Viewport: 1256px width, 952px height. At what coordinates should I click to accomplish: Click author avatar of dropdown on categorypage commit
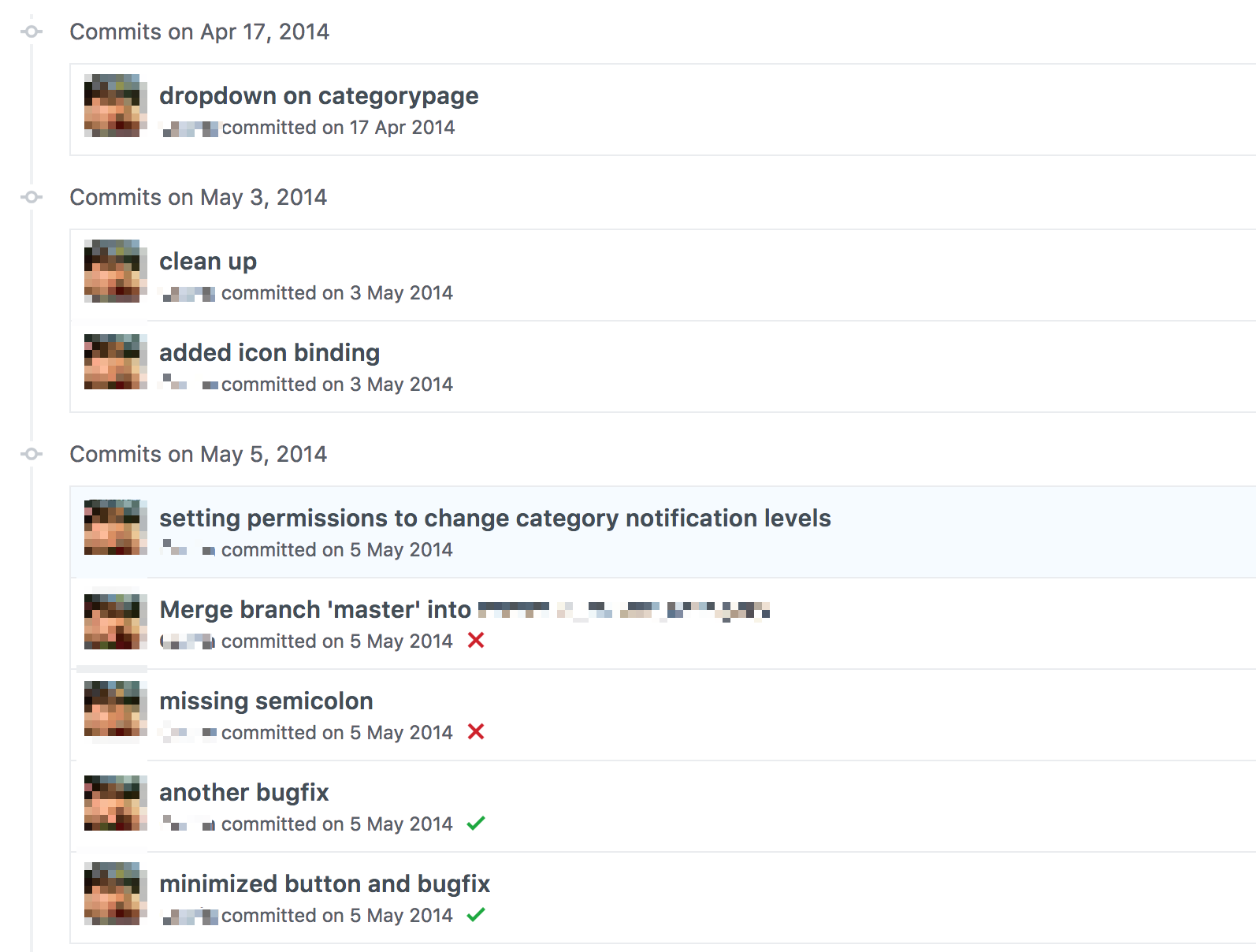point(116,106)
